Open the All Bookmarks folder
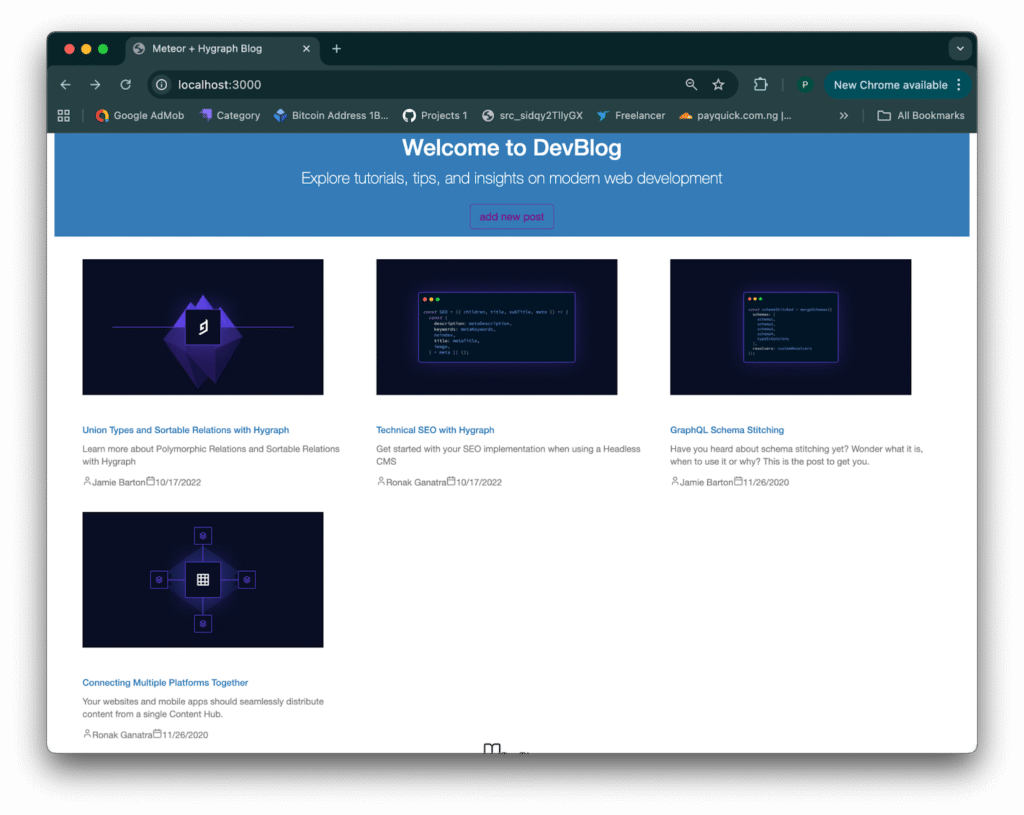The width and height of the screenshot is (1024, 815). click(x=920, y=116)
